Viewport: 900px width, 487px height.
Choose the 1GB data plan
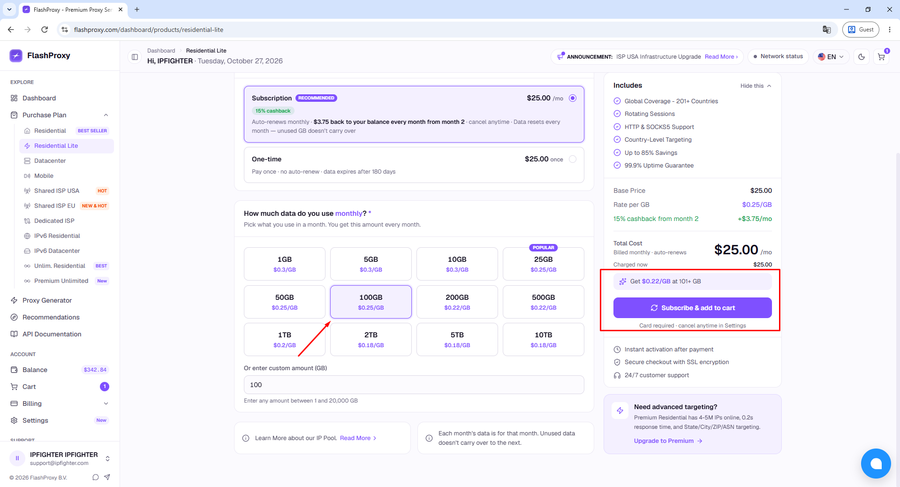(x=285, y=264)
